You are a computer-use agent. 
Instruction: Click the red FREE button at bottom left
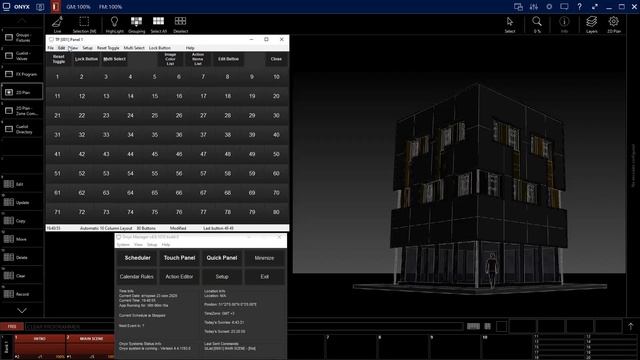12,327
